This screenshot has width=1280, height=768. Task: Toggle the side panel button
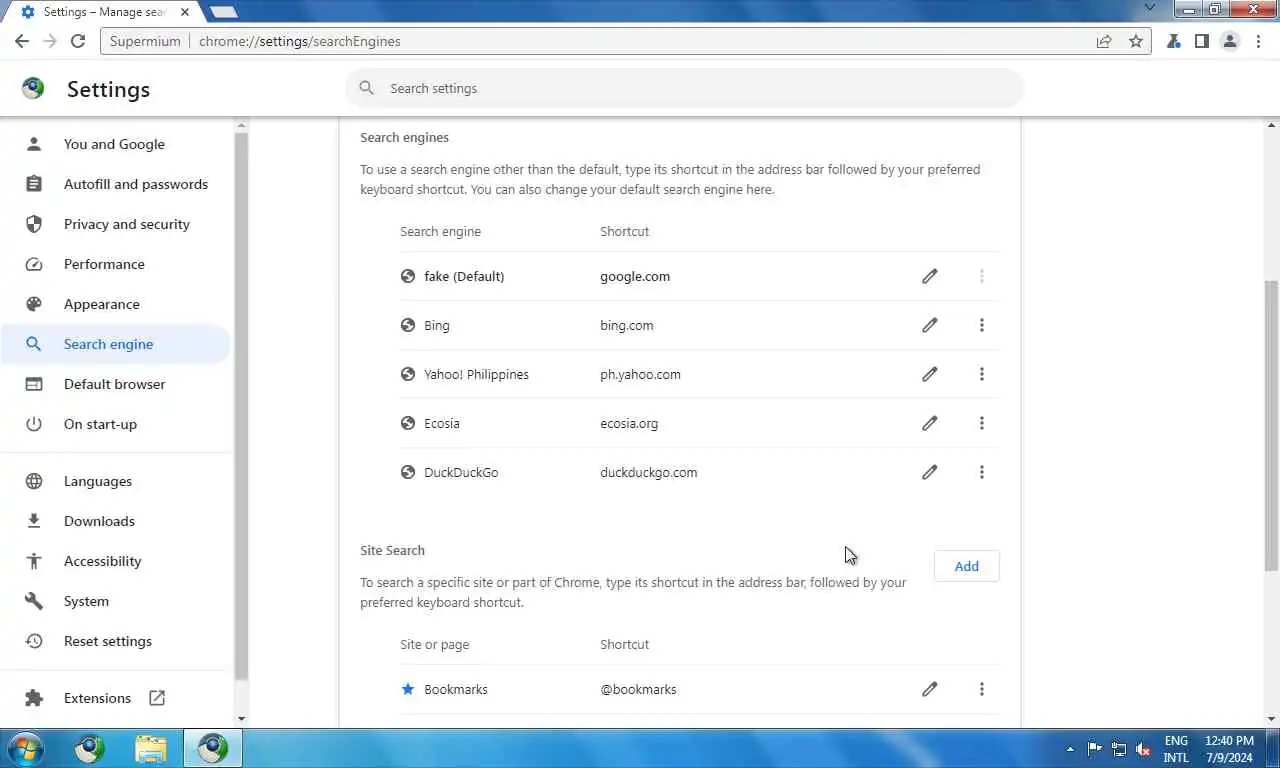click(x=1202, y=41)
